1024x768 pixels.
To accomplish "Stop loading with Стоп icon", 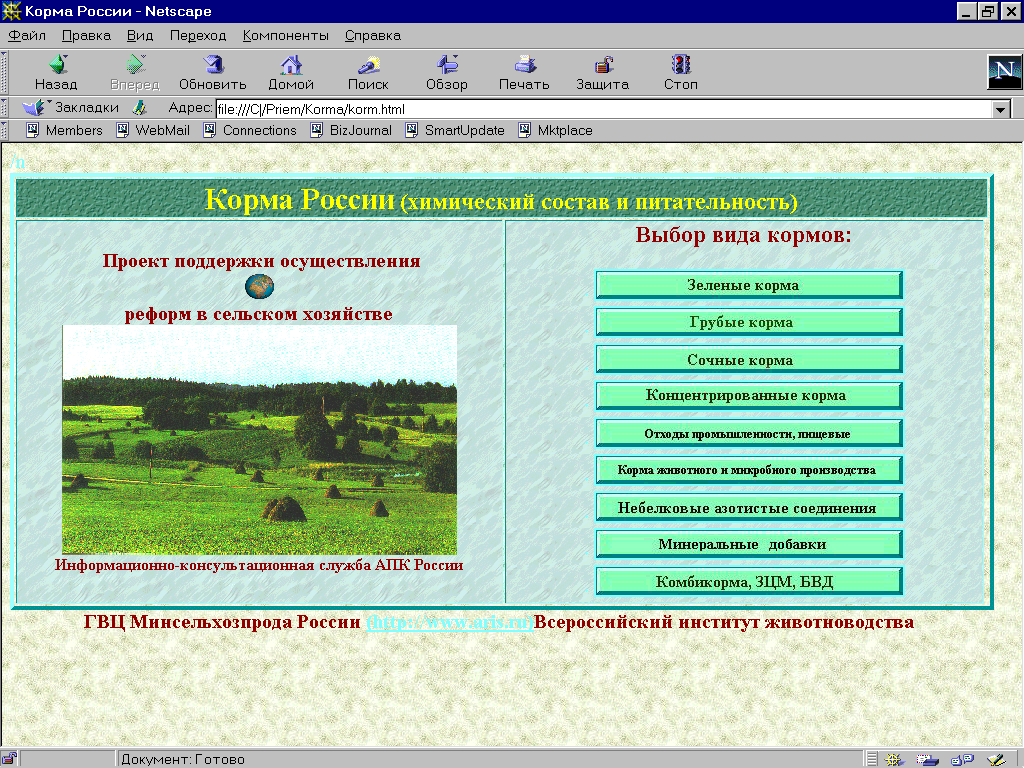I will tap(681, 65).
